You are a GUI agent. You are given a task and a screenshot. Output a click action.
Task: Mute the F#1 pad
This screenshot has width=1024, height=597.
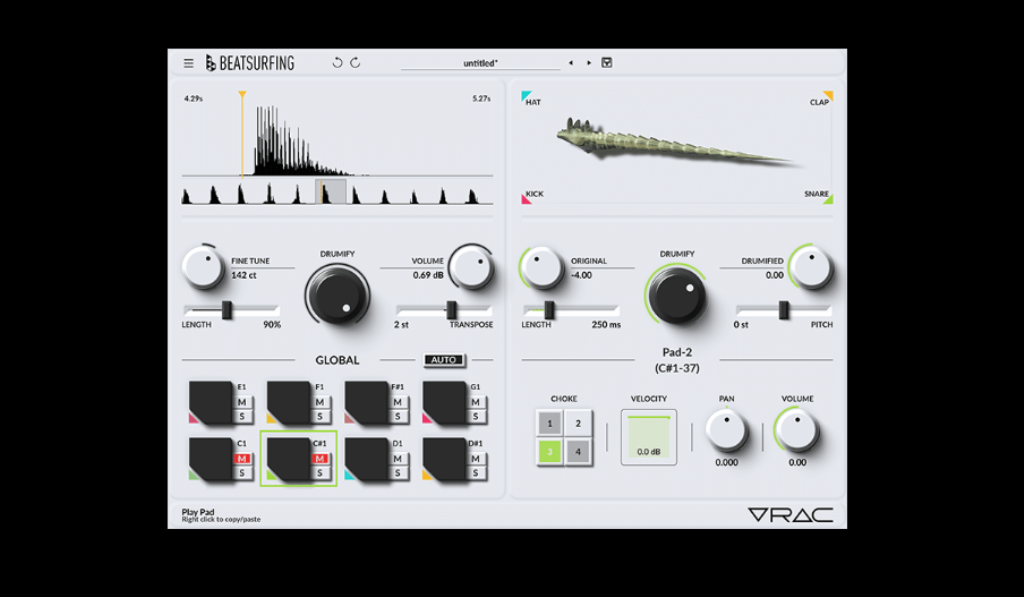(x=398, y=402)
